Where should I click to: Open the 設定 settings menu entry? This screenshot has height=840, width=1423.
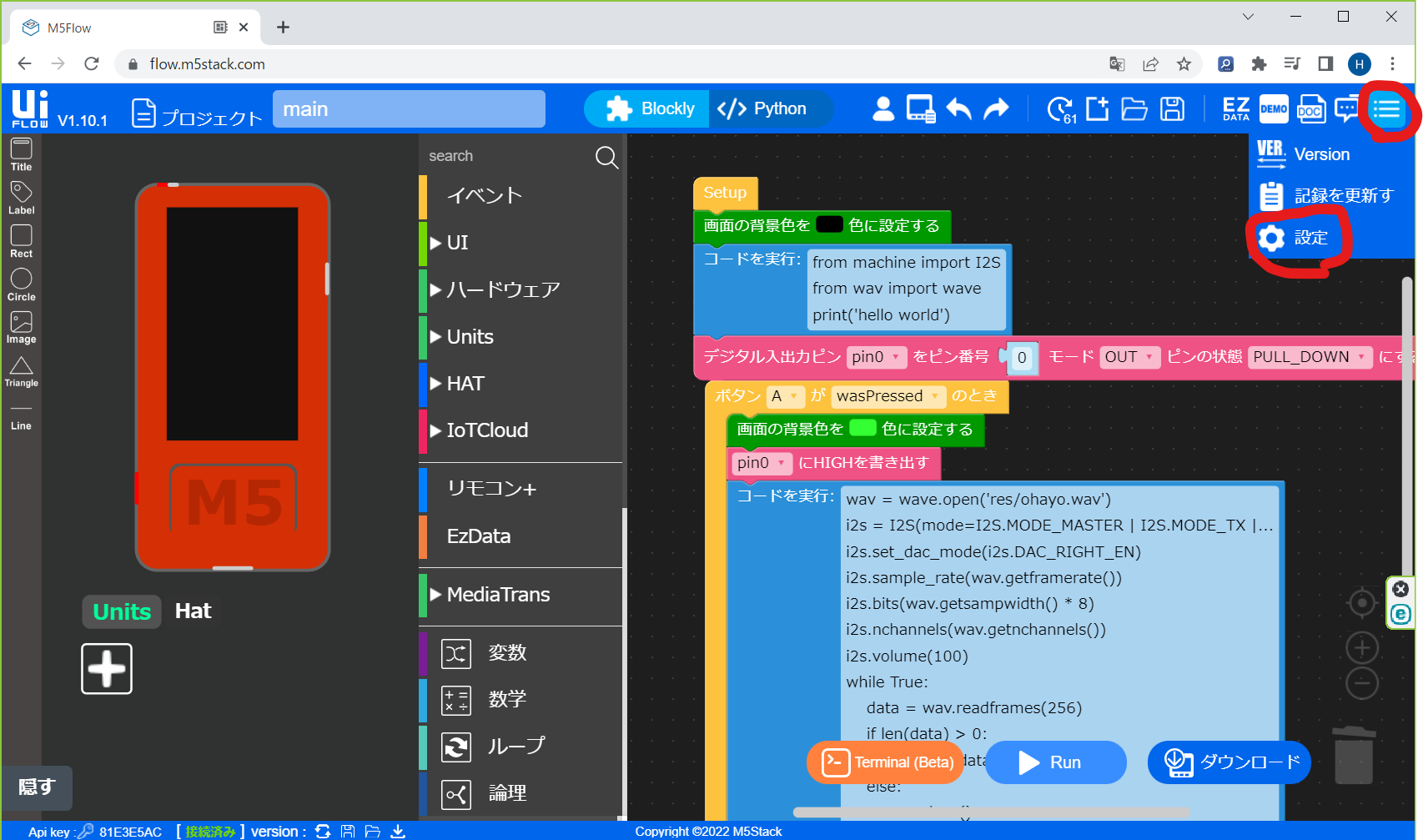(1293, 238)
